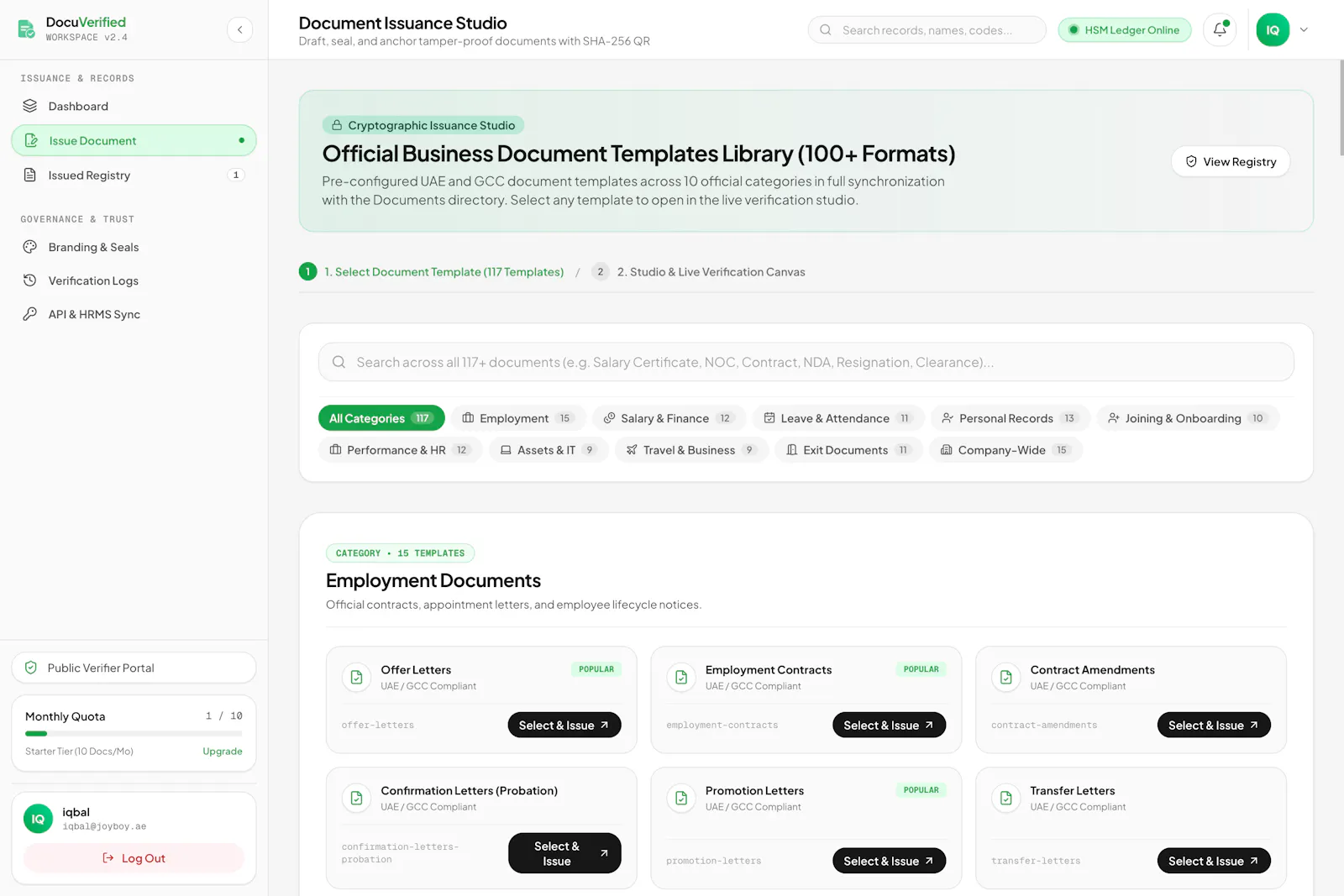Filter by Travel & Business category

[691, 450]
